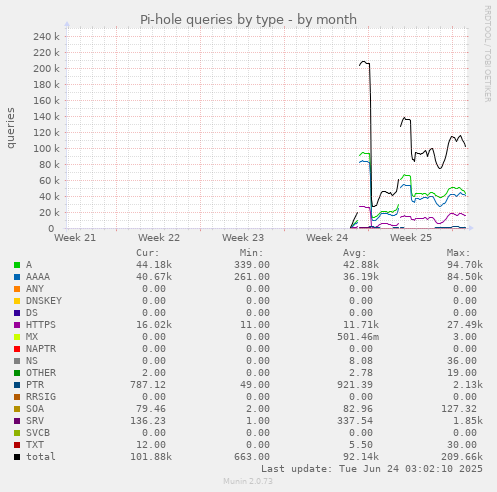The image size is (497, 492).
Task: Click the 'Avg:' column header
Action: click(355, 253)
